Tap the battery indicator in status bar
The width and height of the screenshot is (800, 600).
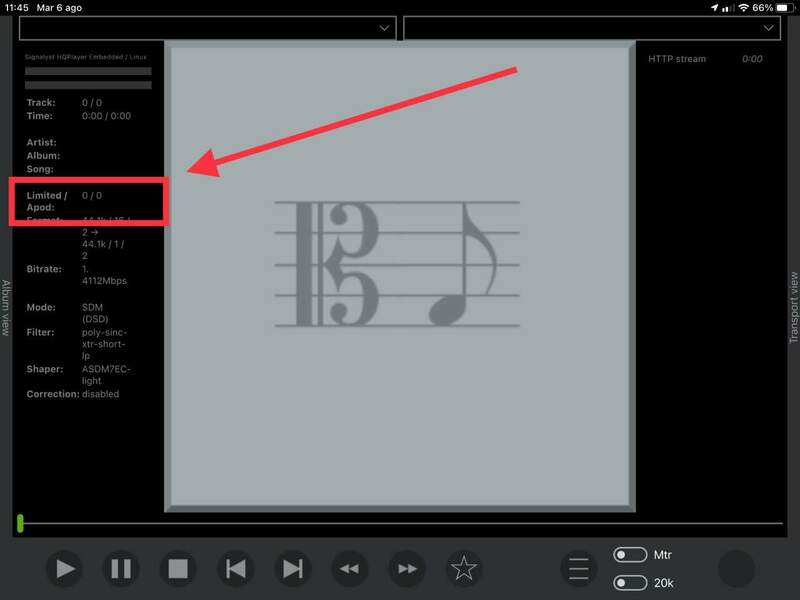click(x=781, y=7)
